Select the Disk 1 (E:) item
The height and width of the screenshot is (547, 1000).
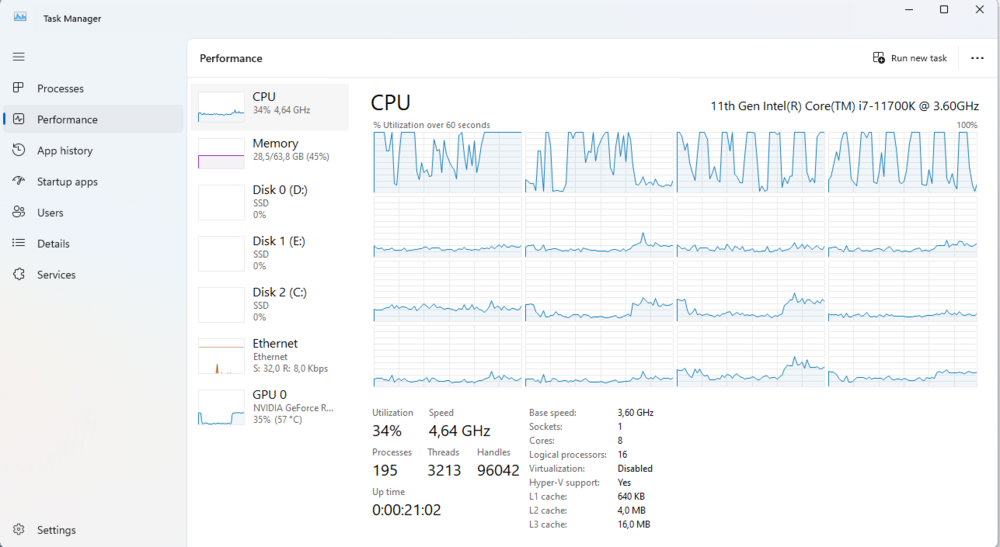[270, 252]
